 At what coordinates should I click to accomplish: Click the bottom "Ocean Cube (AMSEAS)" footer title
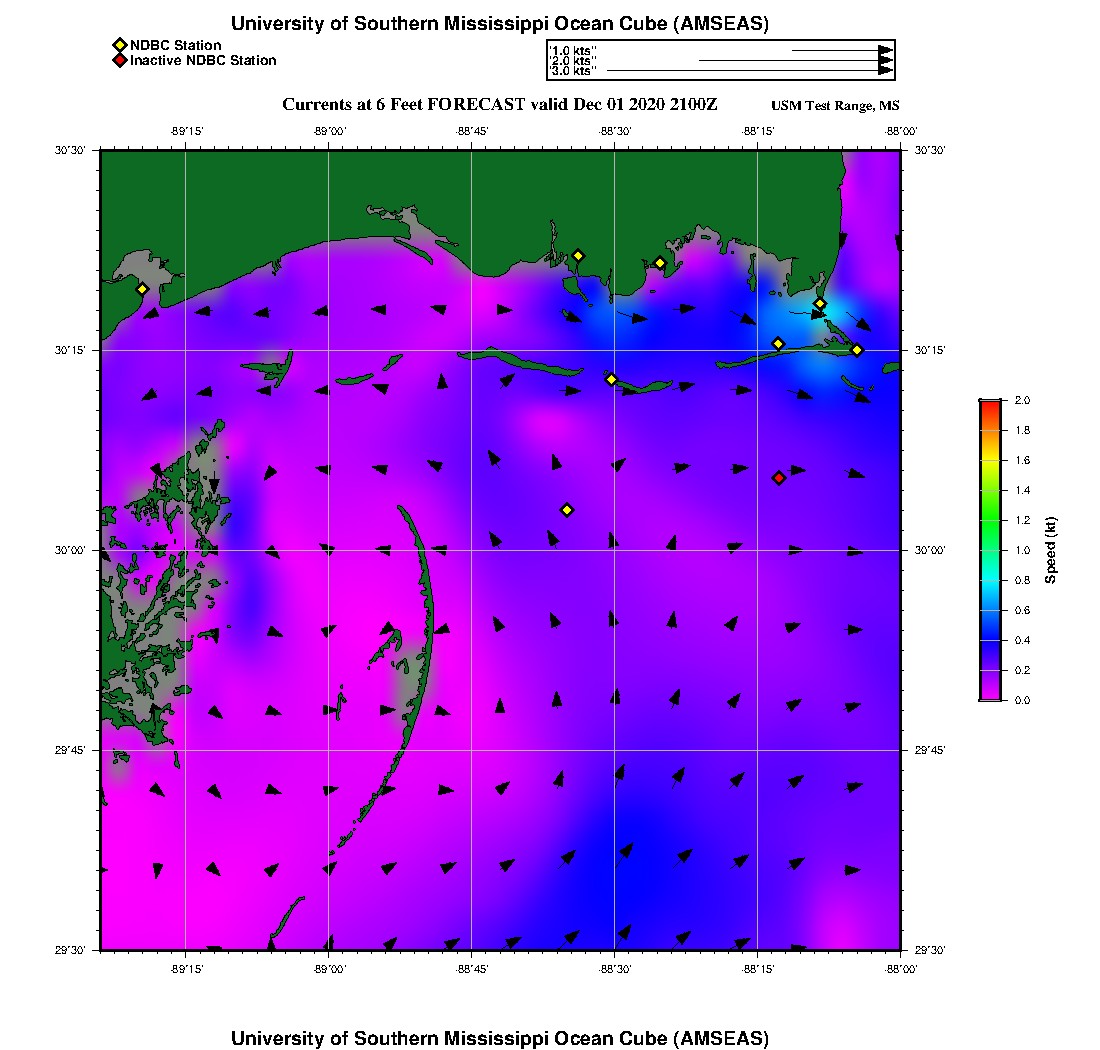499,1038
